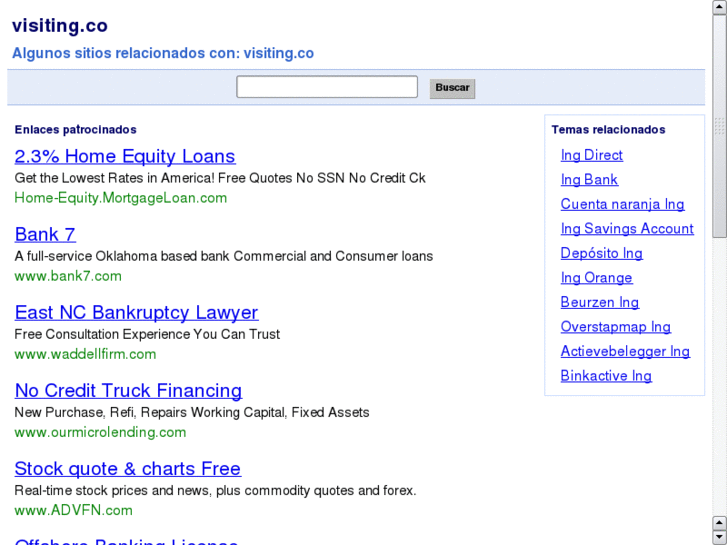The height and width of the screenshot is (545, 727).
Task: Click the scrollbar down arrow at bottom
Action: coord(720,537)
